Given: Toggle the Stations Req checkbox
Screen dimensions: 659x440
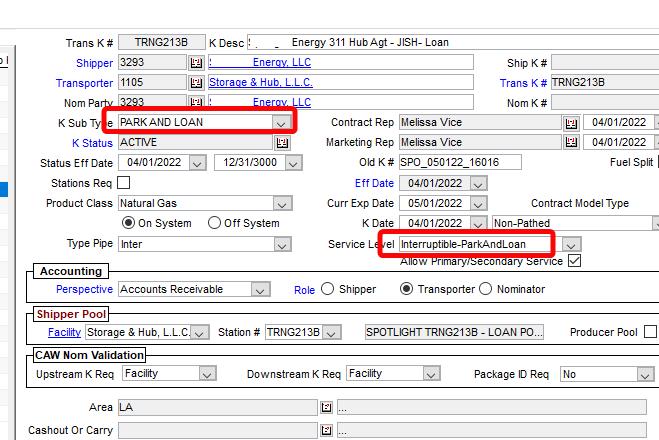Looking at the screenshot, I should (124, 183).
